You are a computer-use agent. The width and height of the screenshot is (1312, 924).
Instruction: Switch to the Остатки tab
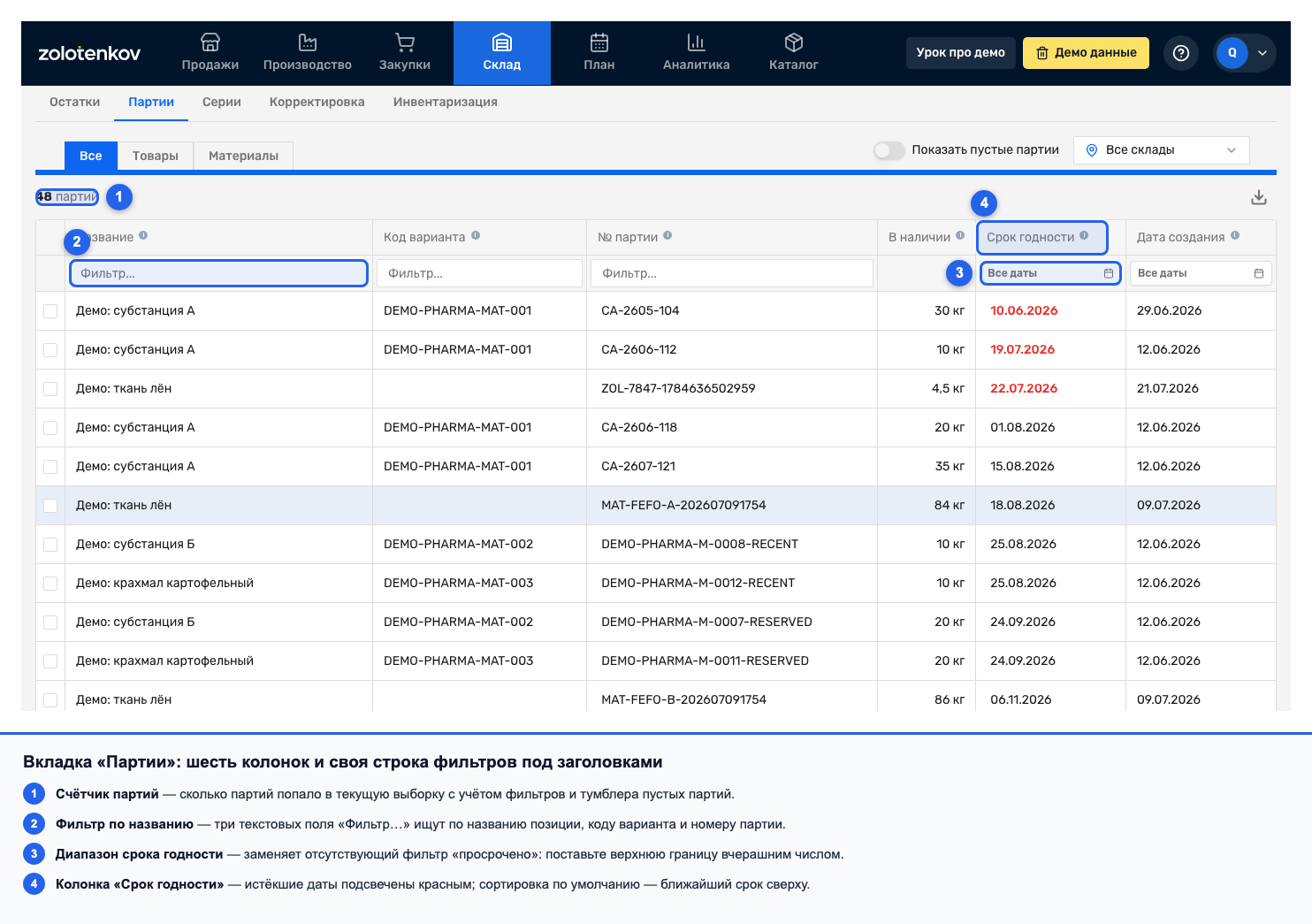pyautogui.click(x=75, y=102)
